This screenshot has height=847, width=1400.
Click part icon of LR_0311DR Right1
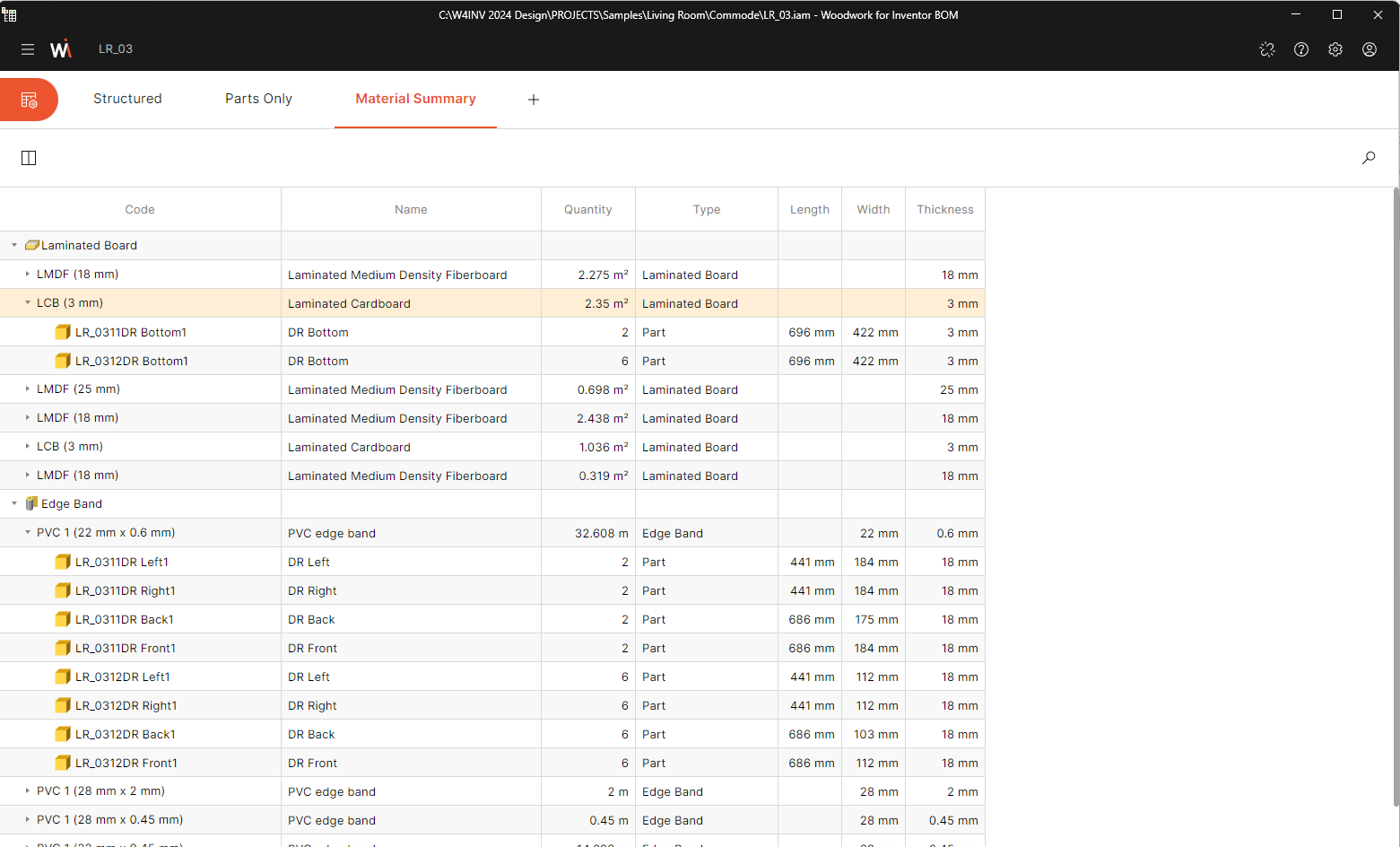click(63, 590)
